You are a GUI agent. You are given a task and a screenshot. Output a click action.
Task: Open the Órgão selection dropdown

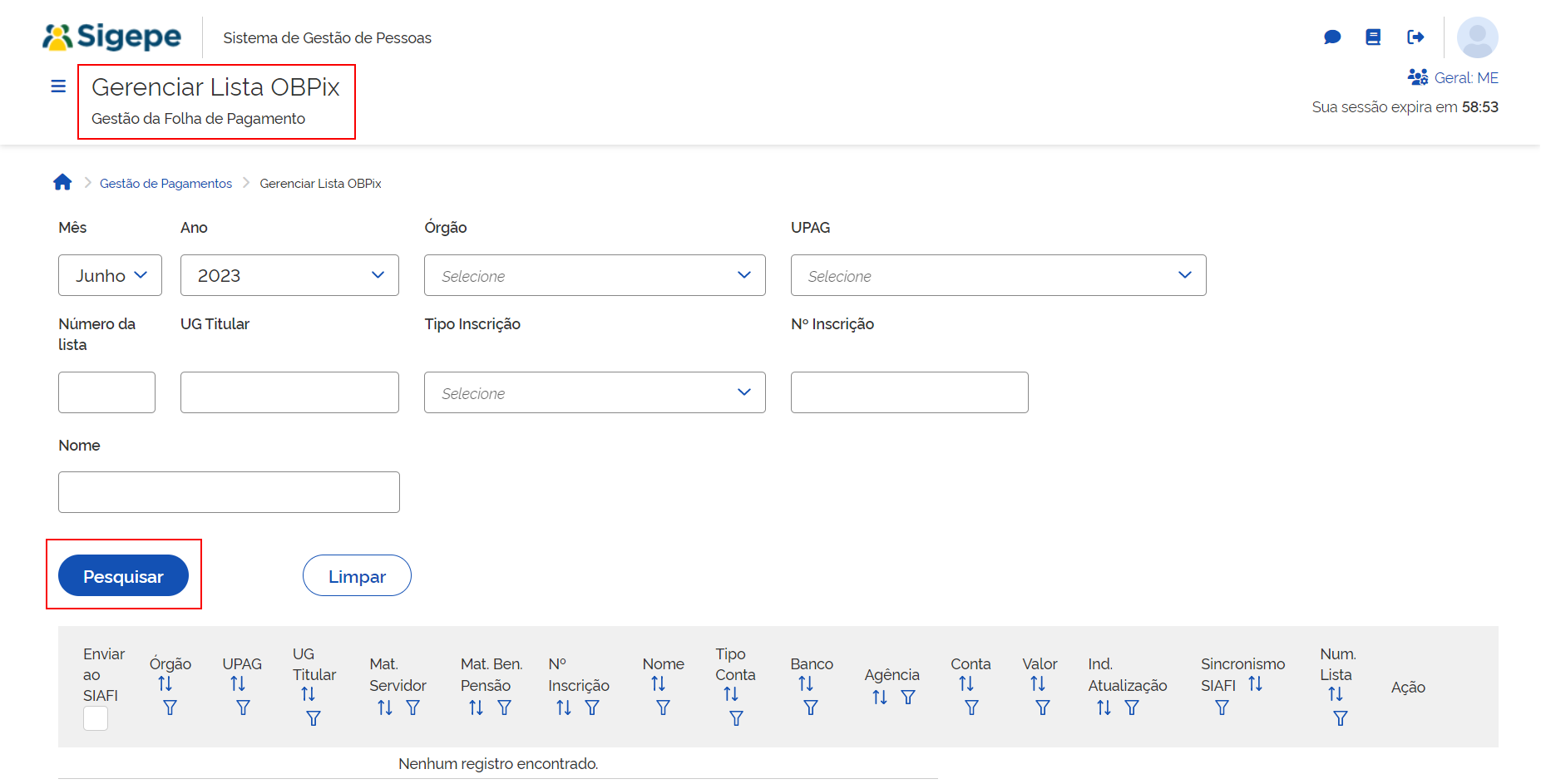tap(595, 275)
